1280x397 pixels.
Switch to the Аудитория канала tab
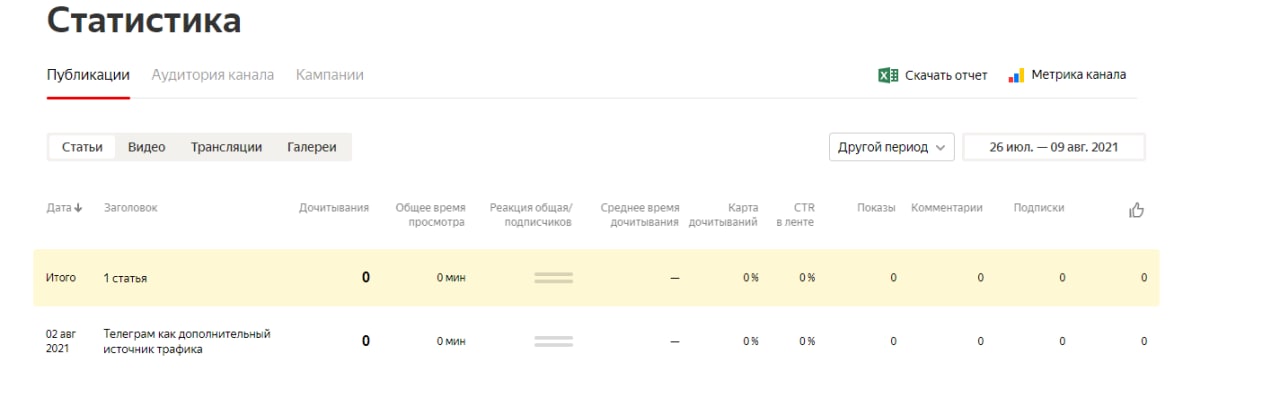(212, 75)
